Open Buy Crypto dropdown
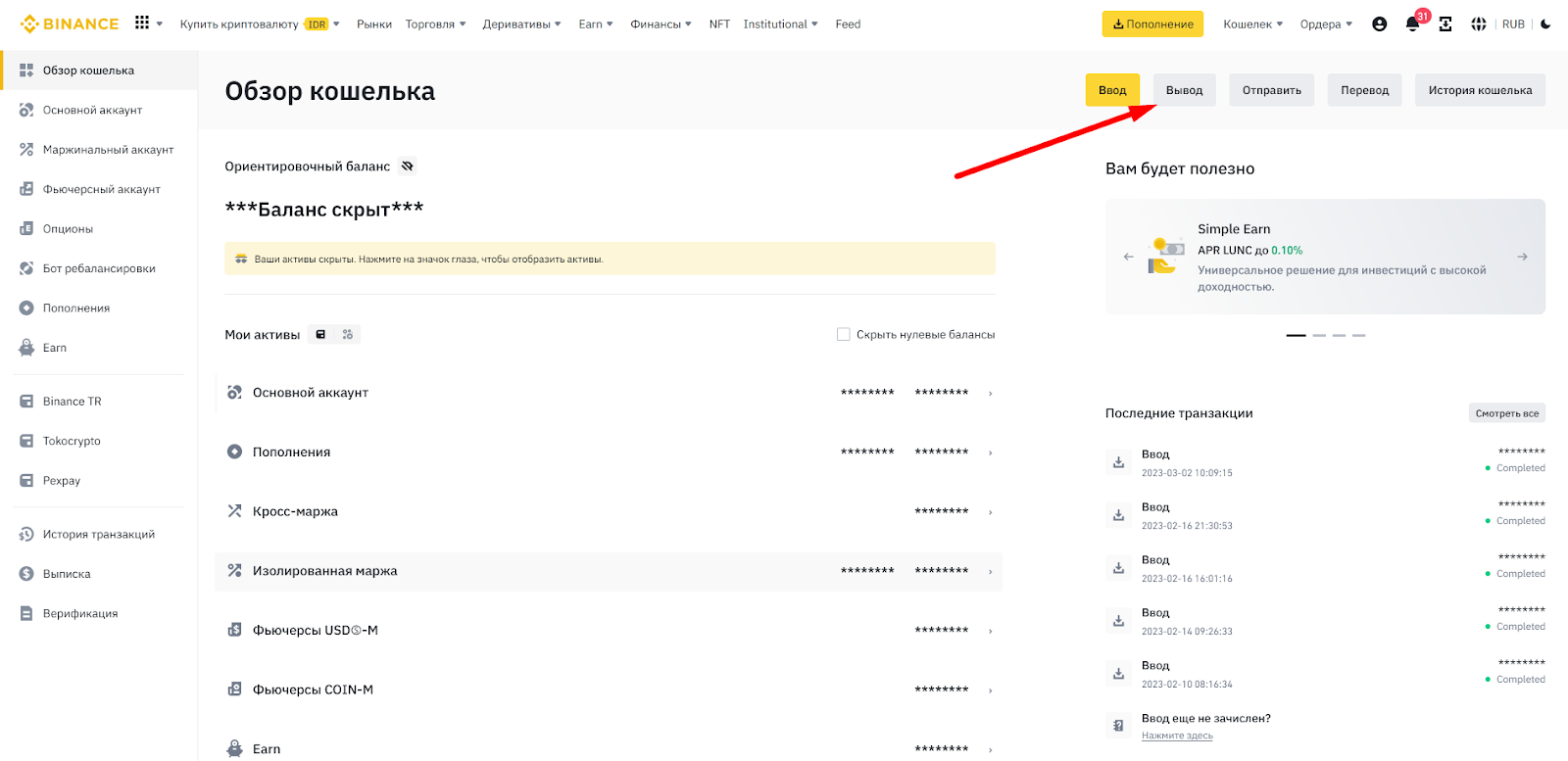 (260, 24)
